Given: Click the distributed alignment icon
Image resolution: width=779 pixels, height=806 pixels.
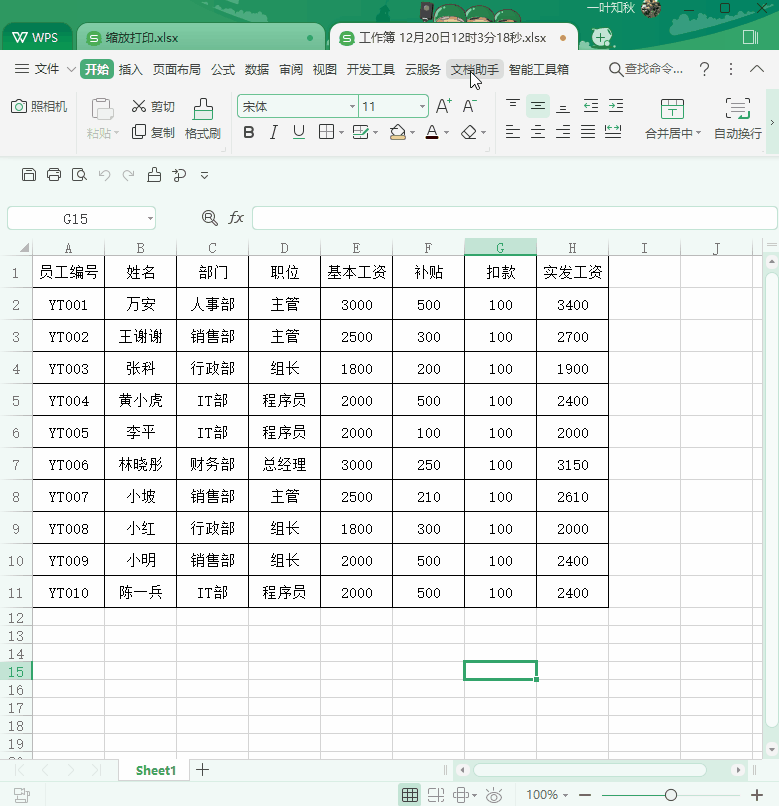Looking at the screenshot, I should coord(613,132).
